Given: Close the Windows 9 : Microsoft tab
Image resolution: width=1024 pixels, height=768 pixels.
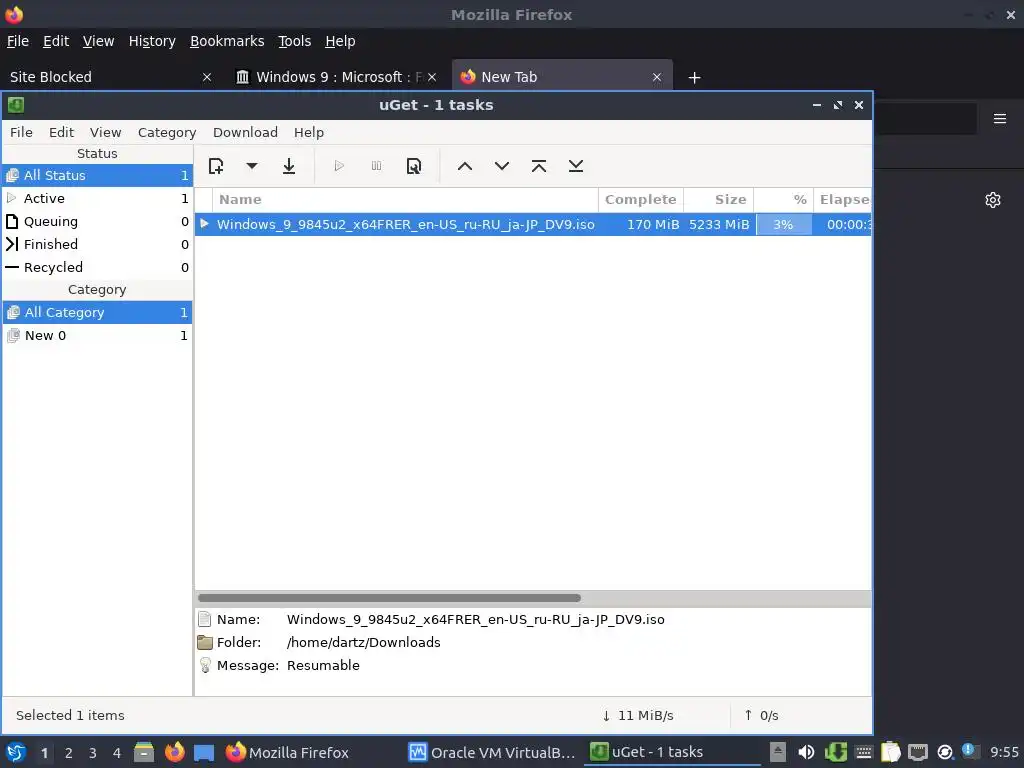Looking at the screenshot, I should (432, 77).
